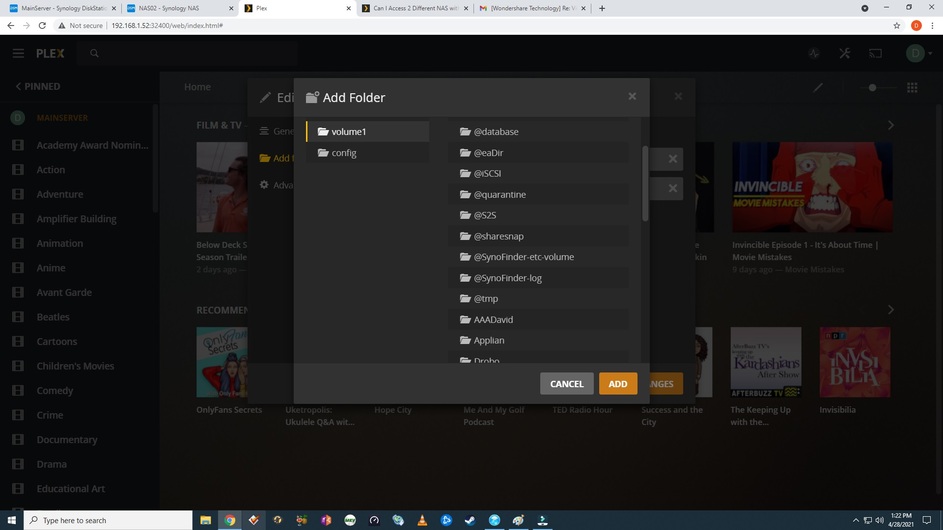Image resolution: width=943 pixels, height=530 pixels.
Task: Click the Plex cast icon
Action: coord(876,54)
